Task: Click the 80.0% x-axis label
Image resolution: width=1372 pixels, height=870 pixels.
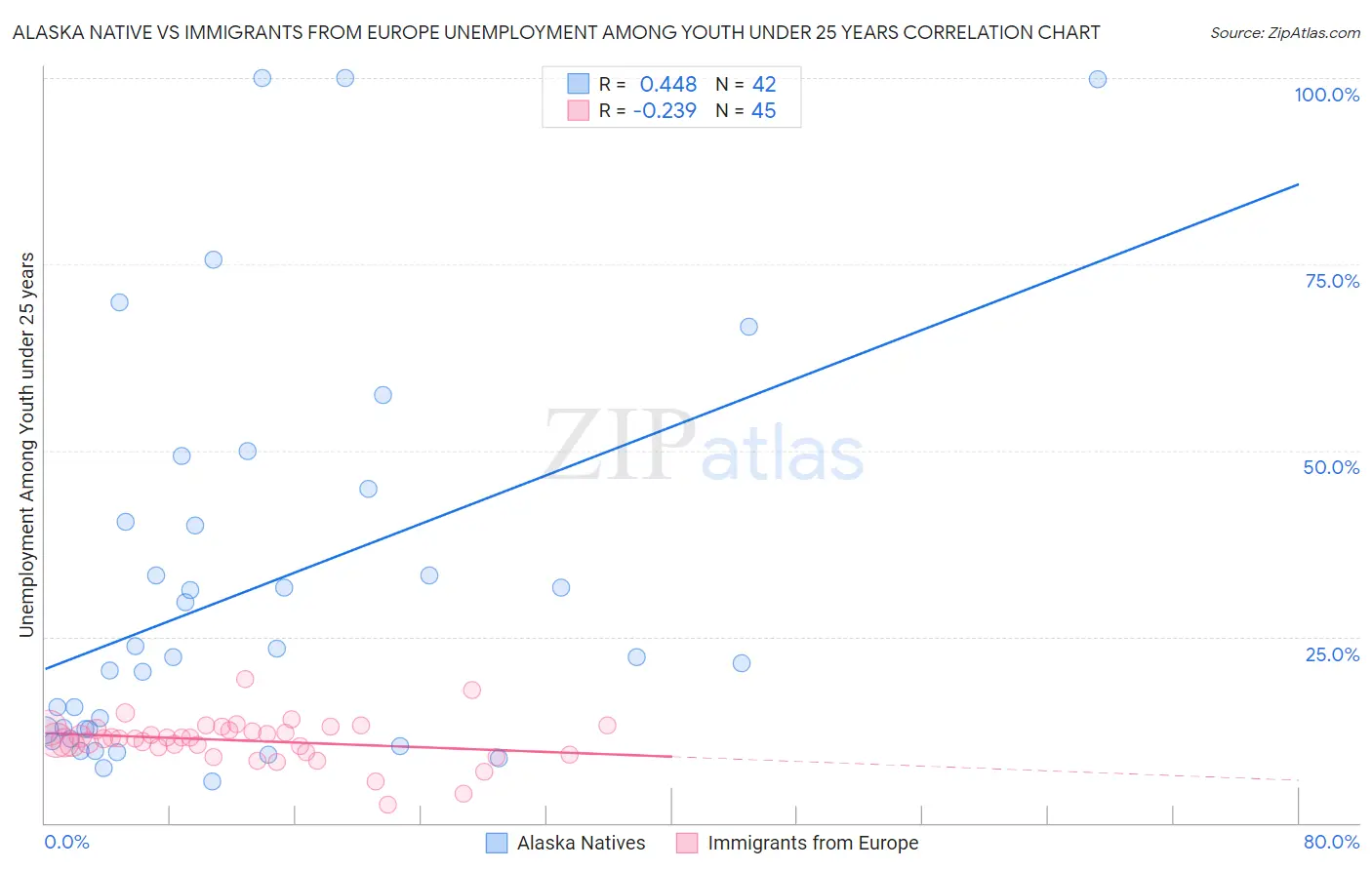Action: (1331, 842)
